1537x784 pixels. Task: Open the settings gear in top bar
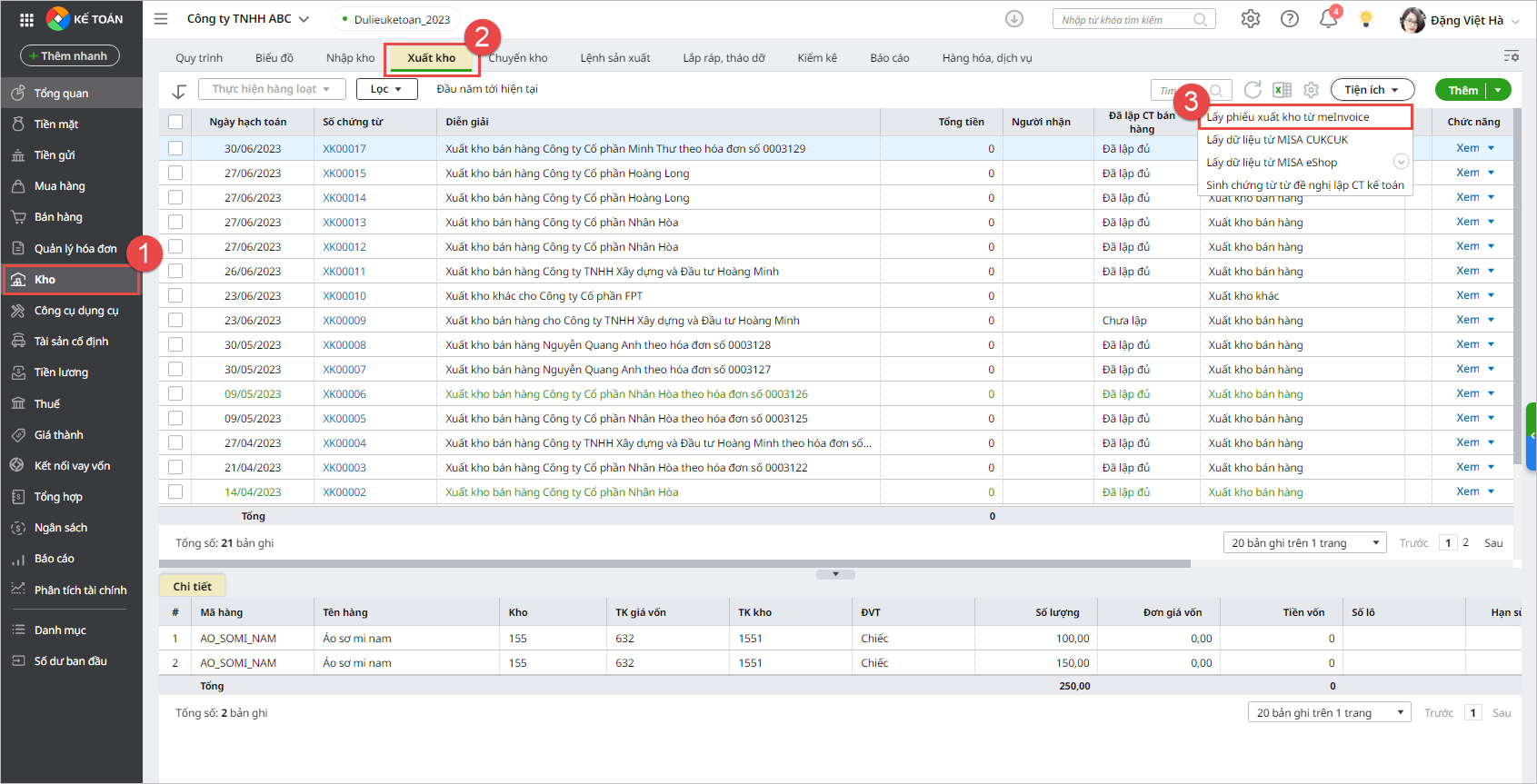tap(1251, 19)
